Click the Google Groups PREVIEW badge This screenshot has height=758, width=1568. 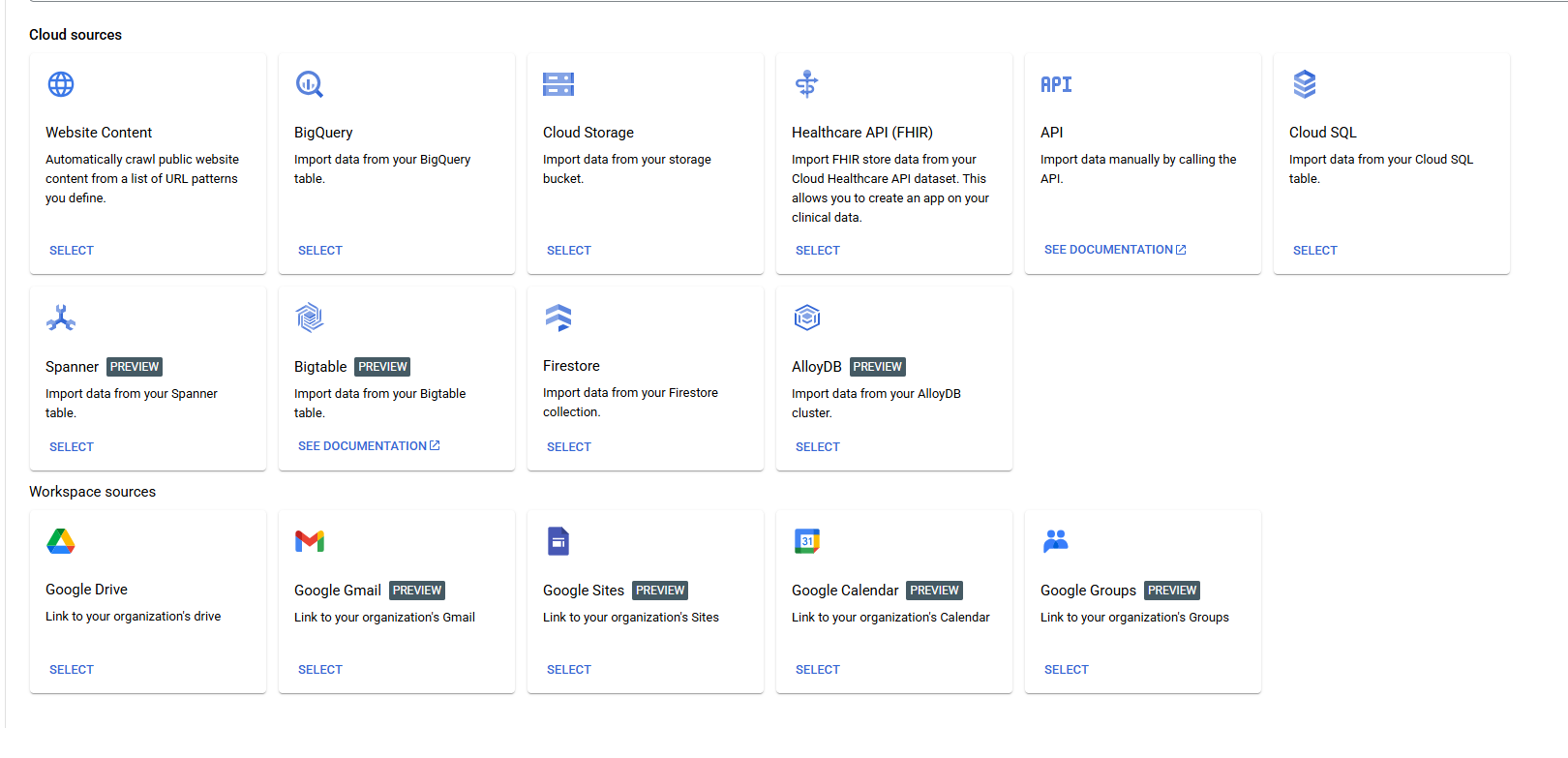[x=1172, y=591]
